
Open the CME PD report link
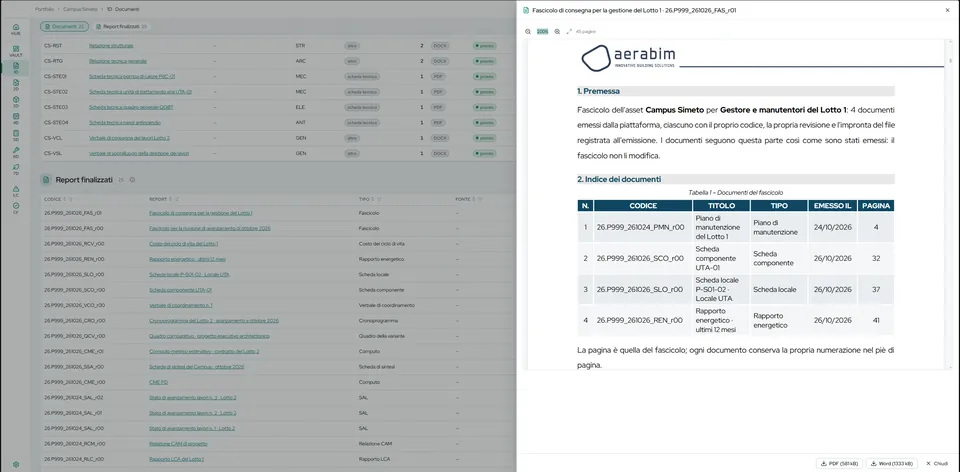[159, 382]
